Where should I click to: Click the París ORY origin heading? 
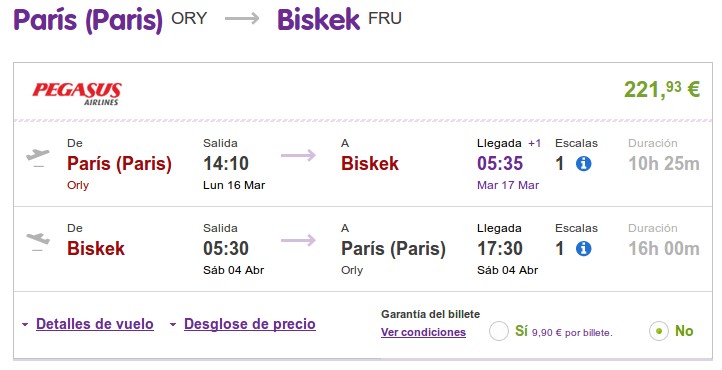click(x=110, y=20)
